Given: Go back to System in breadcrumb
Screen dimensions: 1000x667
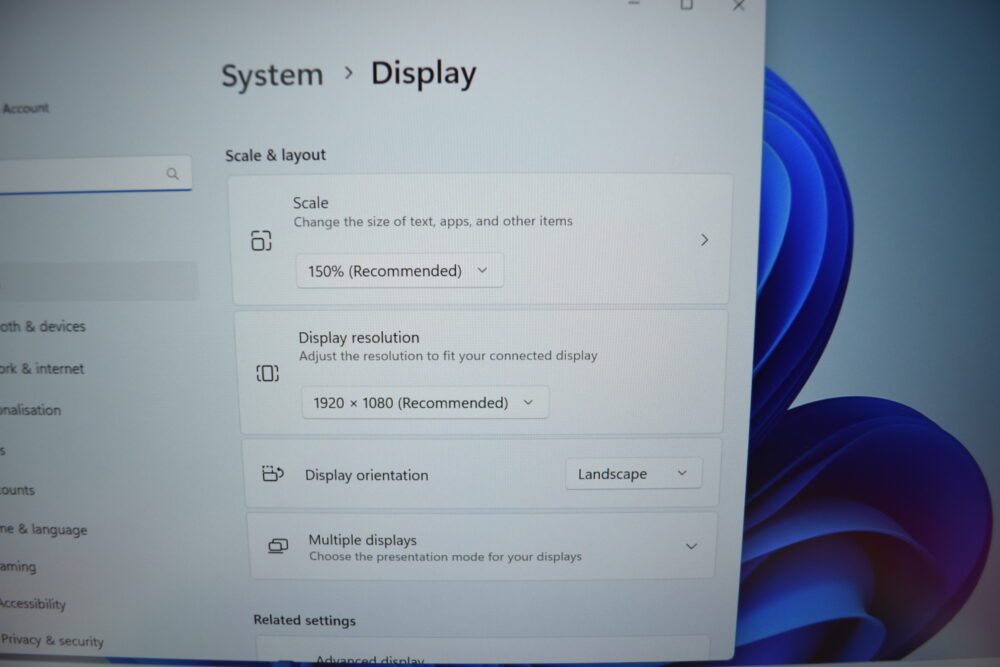Looking at the screenshot, I should click(272, 75).
